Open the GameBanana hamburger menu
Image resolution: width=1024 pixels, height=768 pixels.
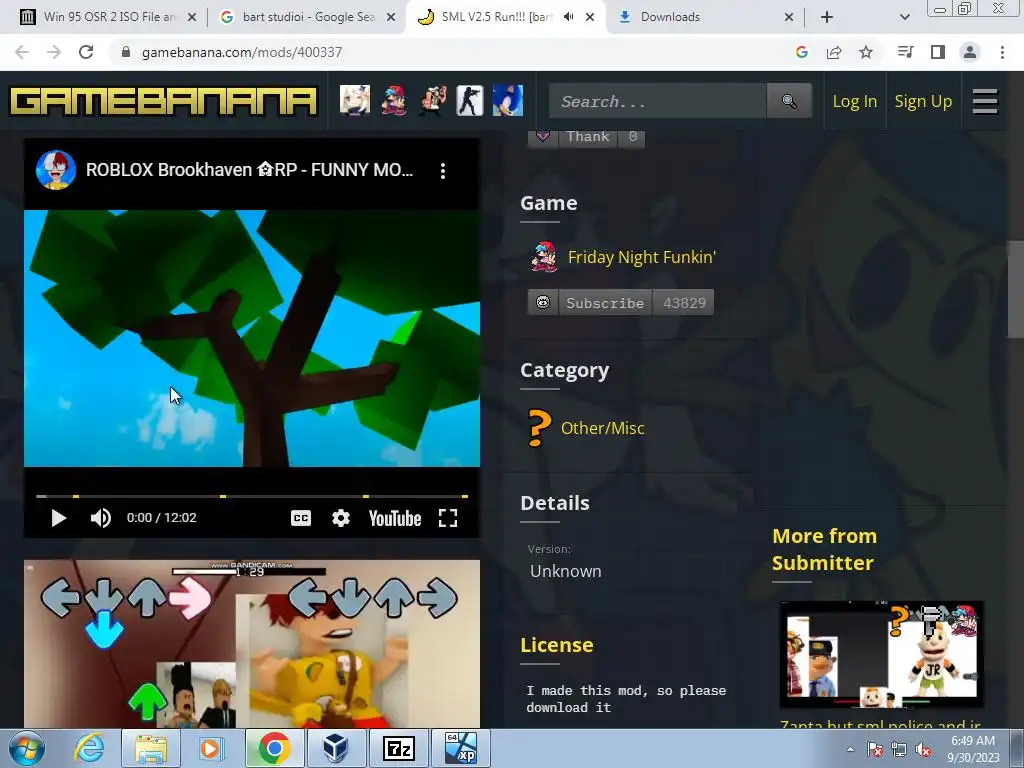coord(985,101)
